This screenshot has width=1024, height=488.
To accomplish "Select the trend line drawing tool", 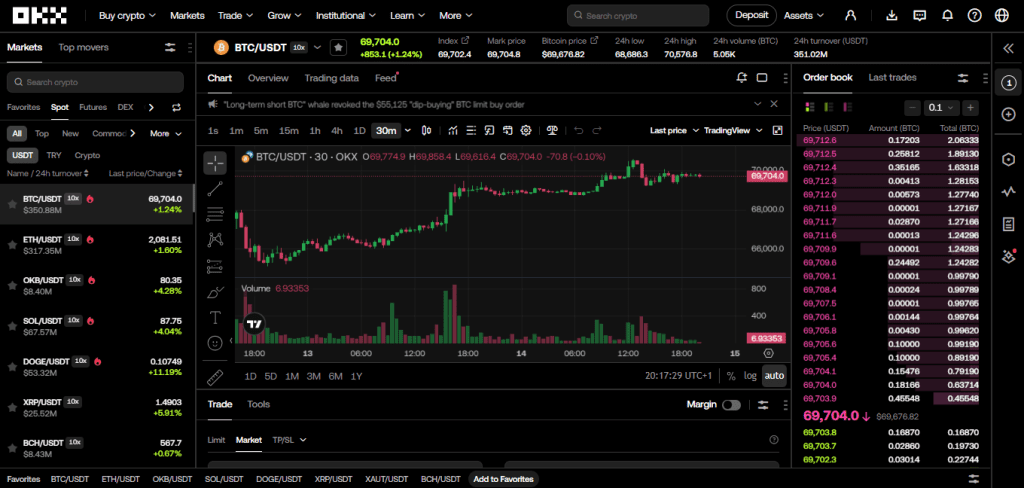I will pyautogui.click(x=216, y=189).
